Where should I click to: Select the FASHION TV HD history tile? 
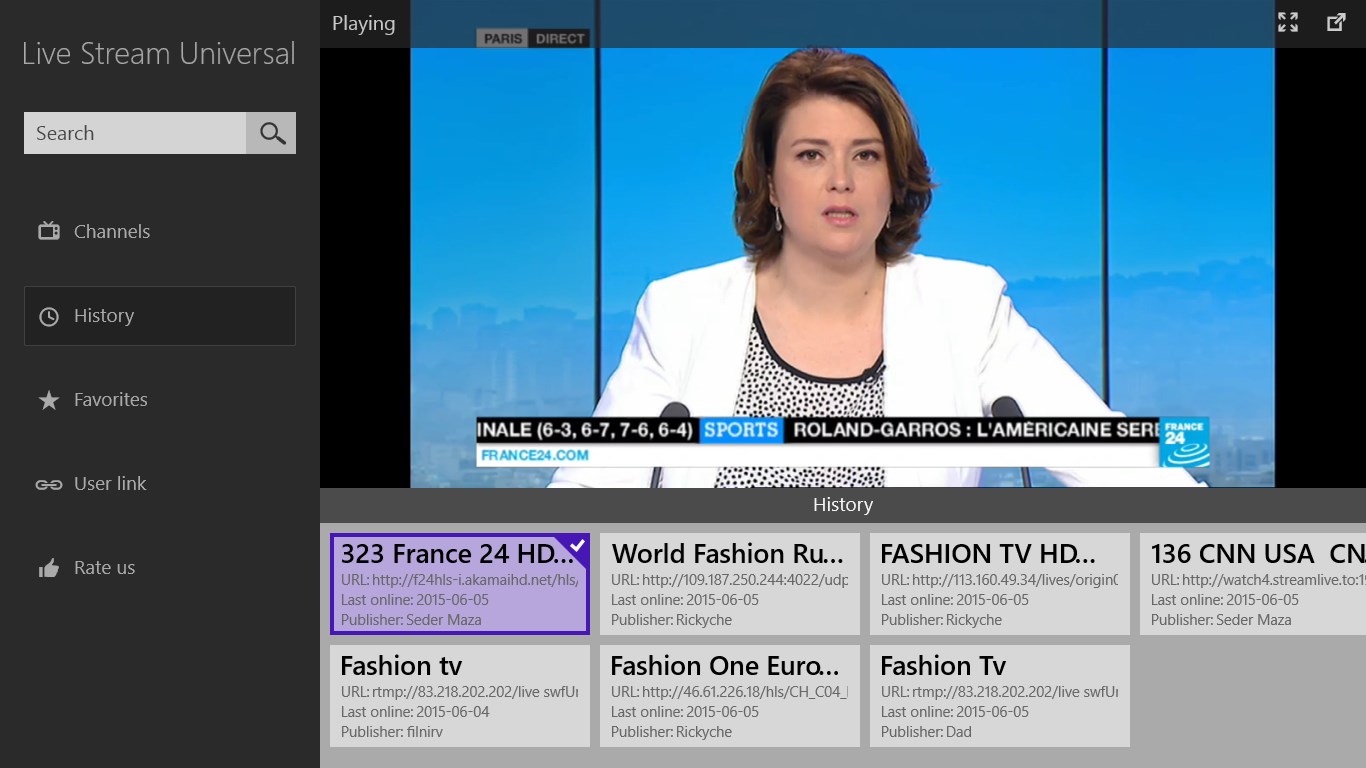(1000, 584)
